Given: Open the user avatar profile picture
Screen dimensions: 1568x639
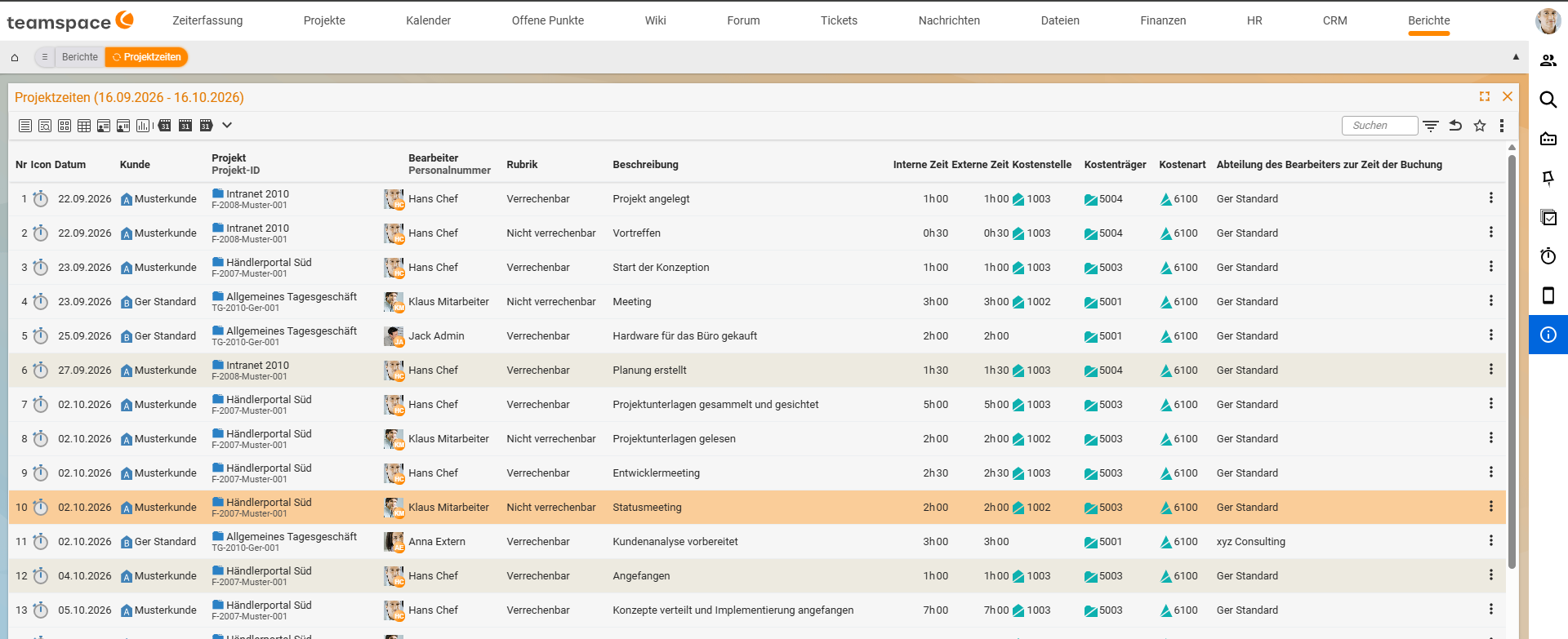Looking at the screenshot, I should 1548,21.
